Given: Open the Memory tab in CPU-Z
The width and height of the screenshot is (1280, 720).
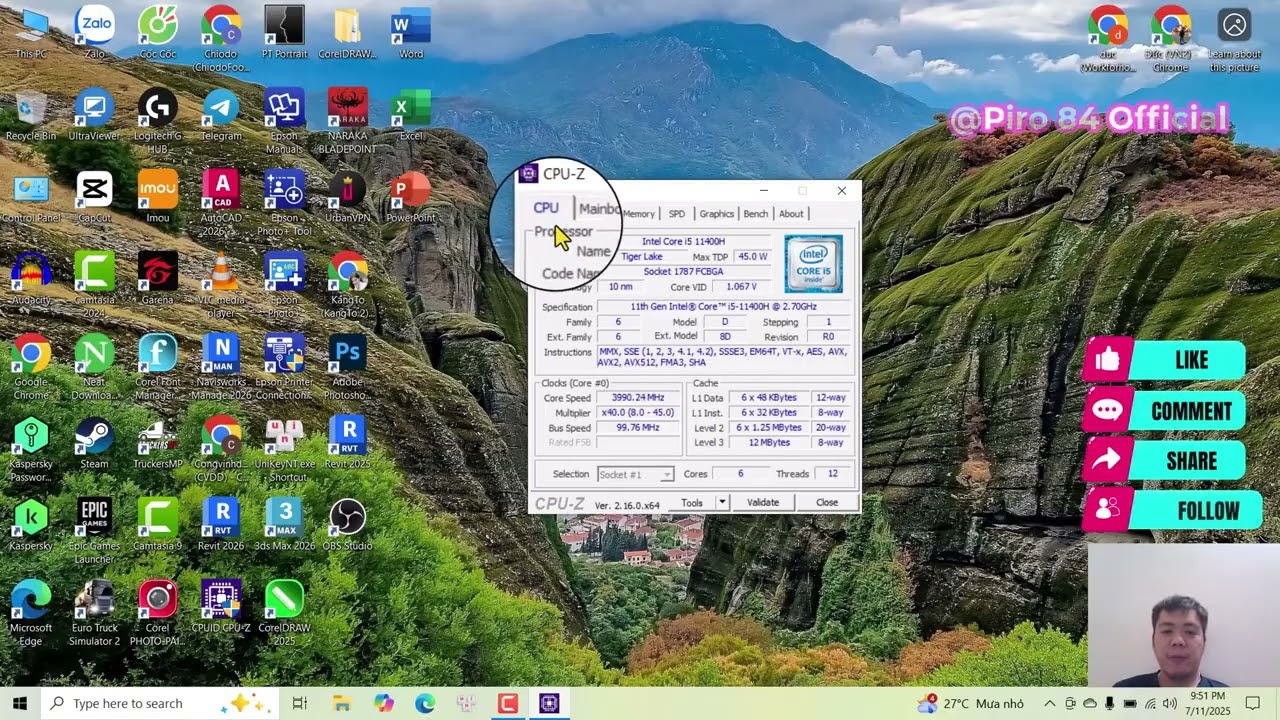Looking at the screenshot, I should click(x=639, y=214).
